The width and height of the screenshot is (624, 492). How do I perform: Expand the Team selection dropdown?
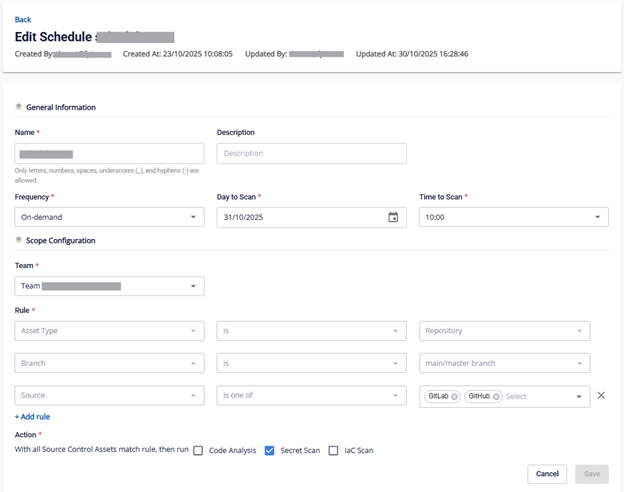click(110, 286)
